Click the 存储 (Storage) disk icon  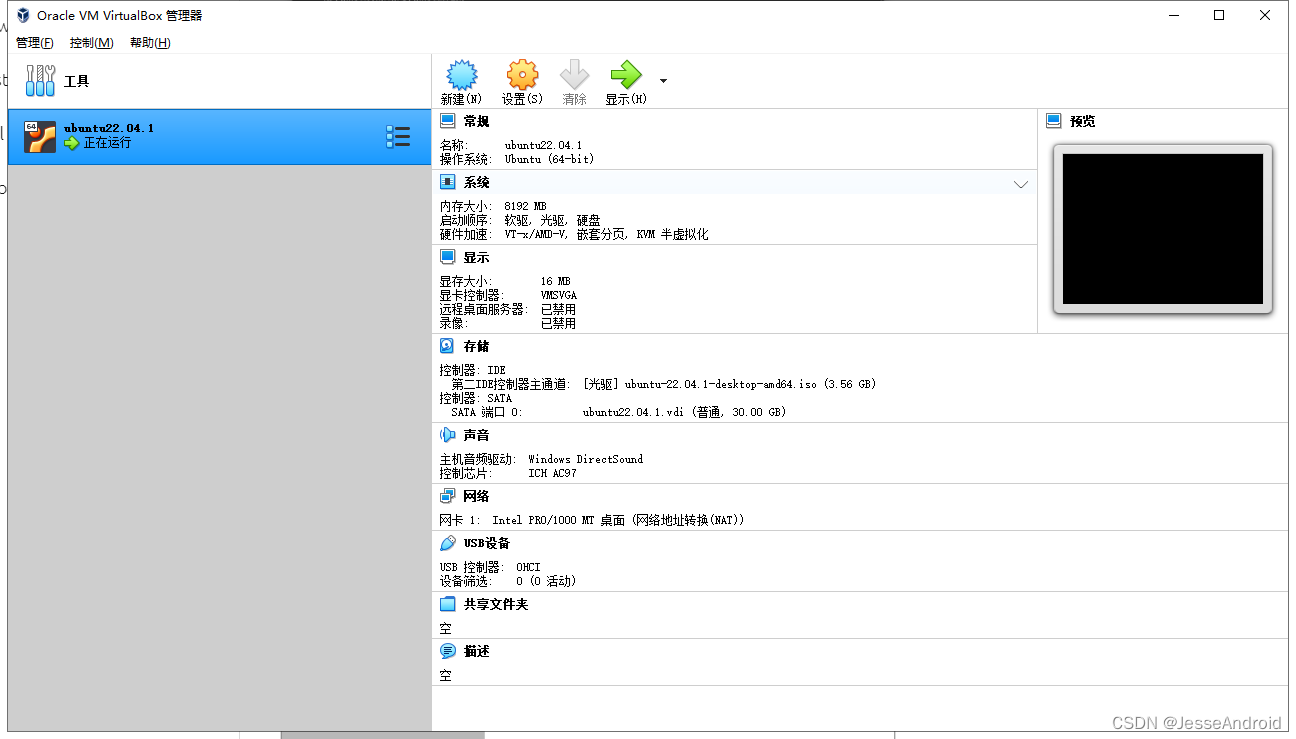point(447,346)
